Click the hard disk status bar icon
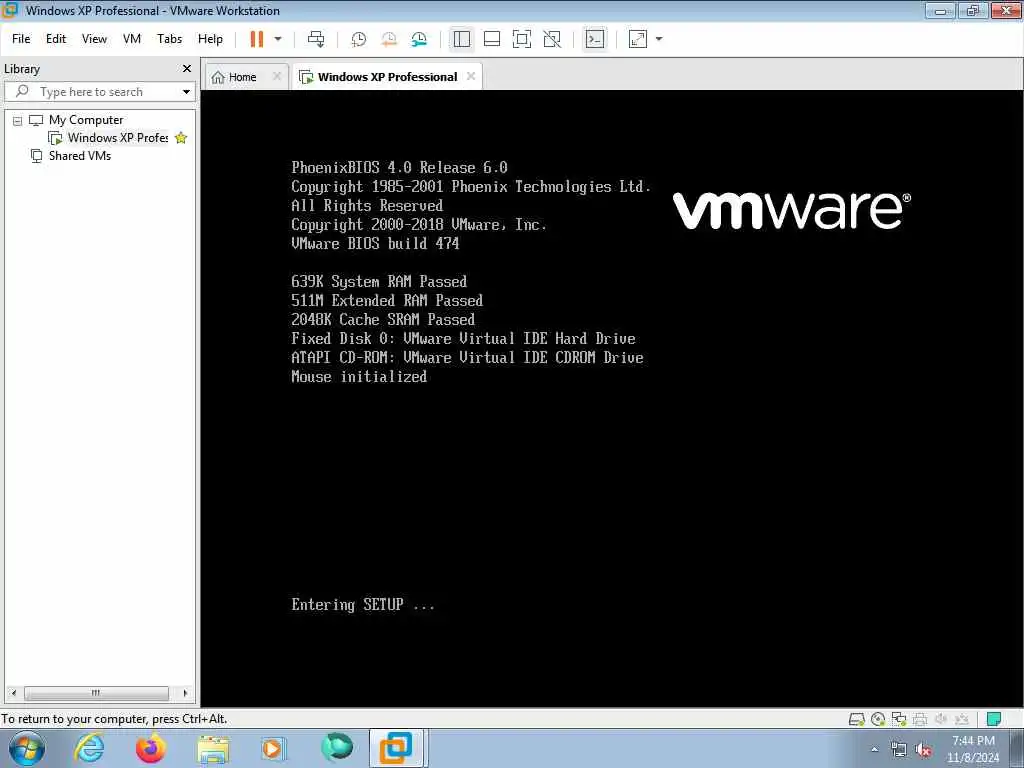1024x768 pixels. (x=857, y=720)
